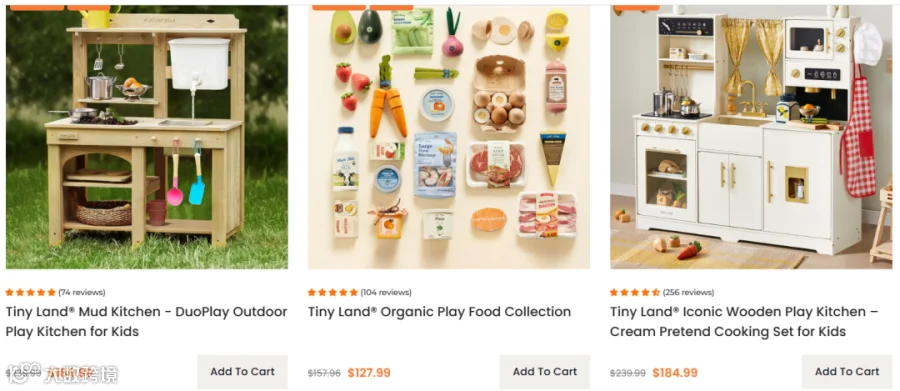
Task: Click the Mud Kitchen five-star rating
Action: click(x=31, y=292)
